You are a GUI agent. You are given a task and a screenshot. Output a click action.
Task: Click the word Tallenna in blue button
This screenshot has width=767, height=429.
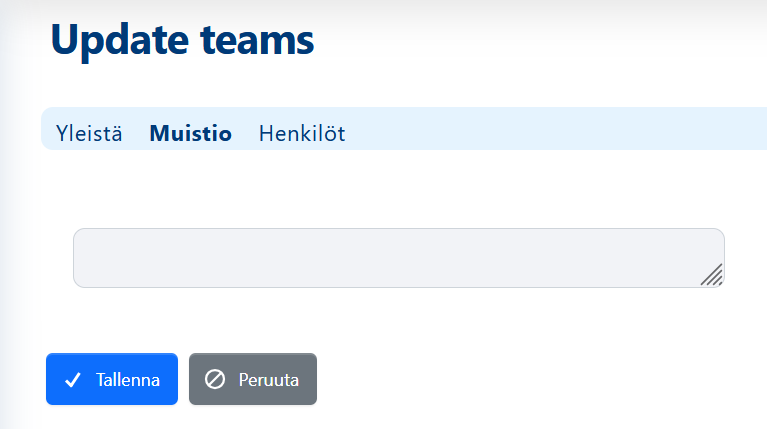click(x=128, y=380)
